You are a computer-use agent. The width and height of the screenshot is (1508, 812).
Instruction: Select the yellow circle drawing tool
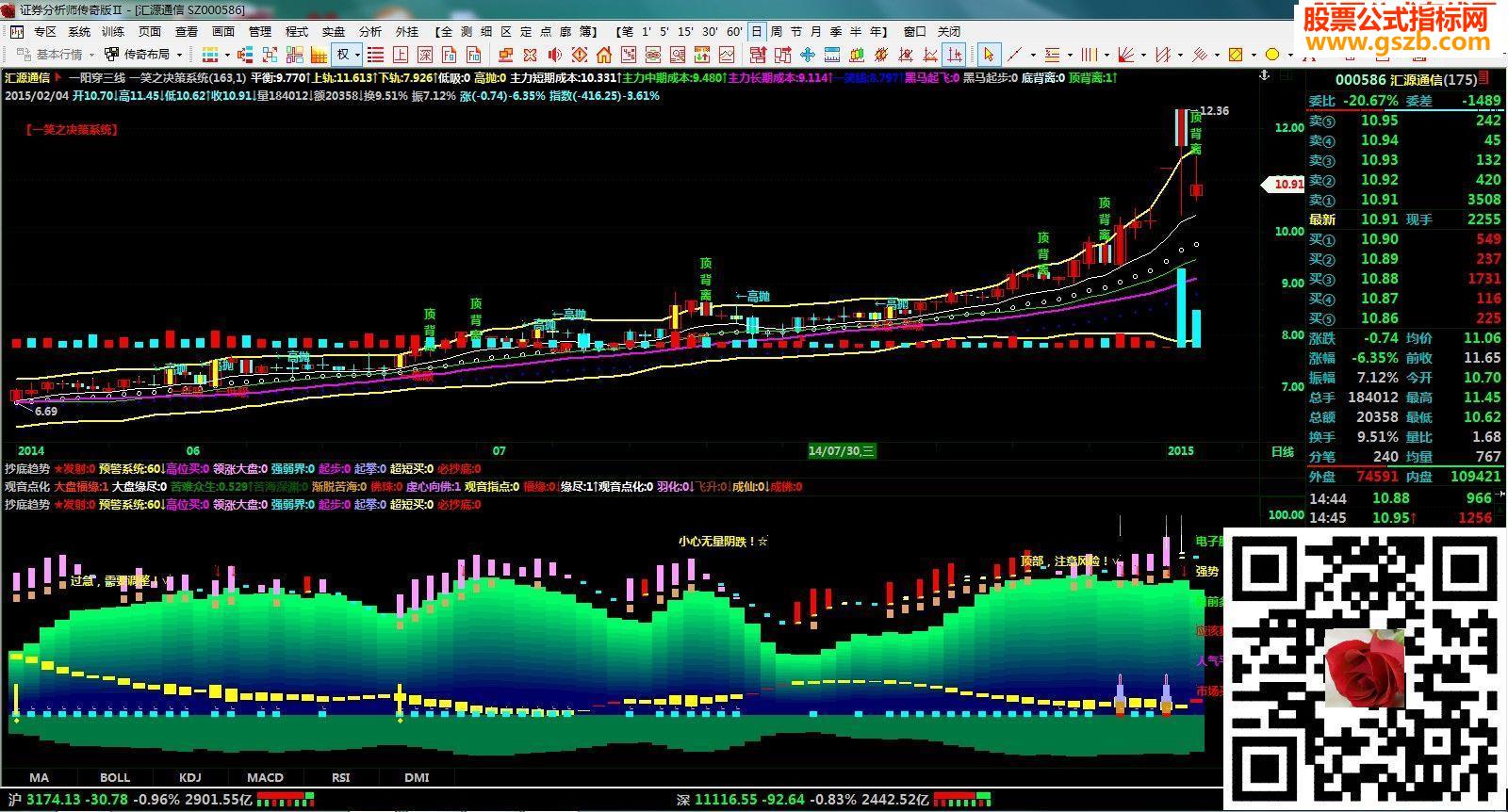click(x=1271, y=55)
